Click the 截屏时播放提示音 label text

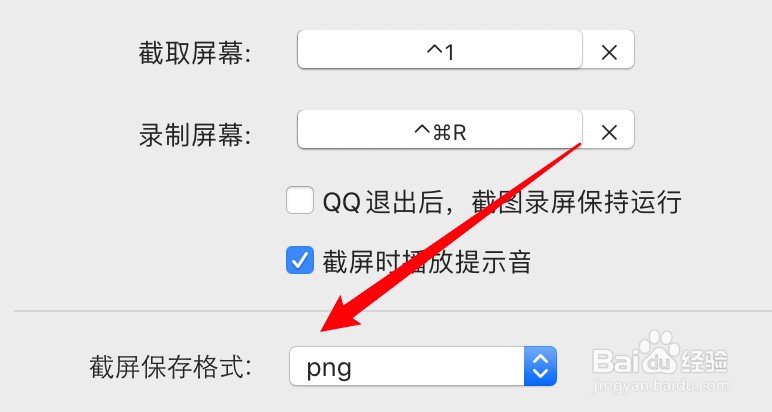[x=427, y=261]
